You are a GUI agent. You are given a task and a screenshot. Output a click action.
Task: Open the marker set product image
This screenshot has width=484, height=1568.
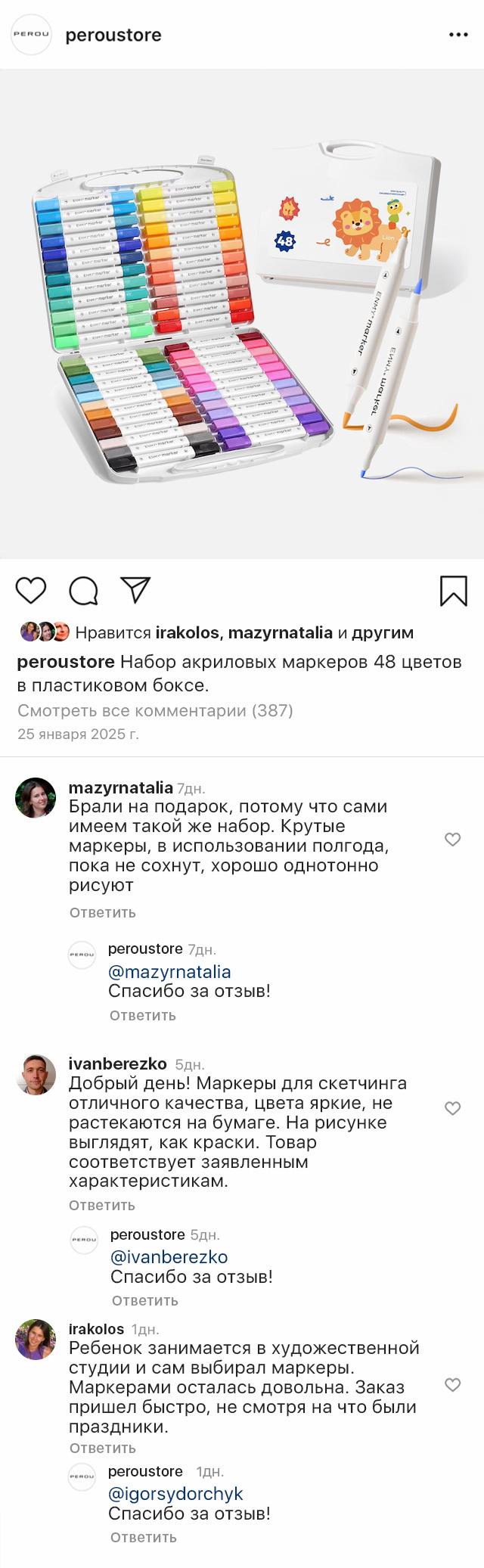[x=242, y=314]
